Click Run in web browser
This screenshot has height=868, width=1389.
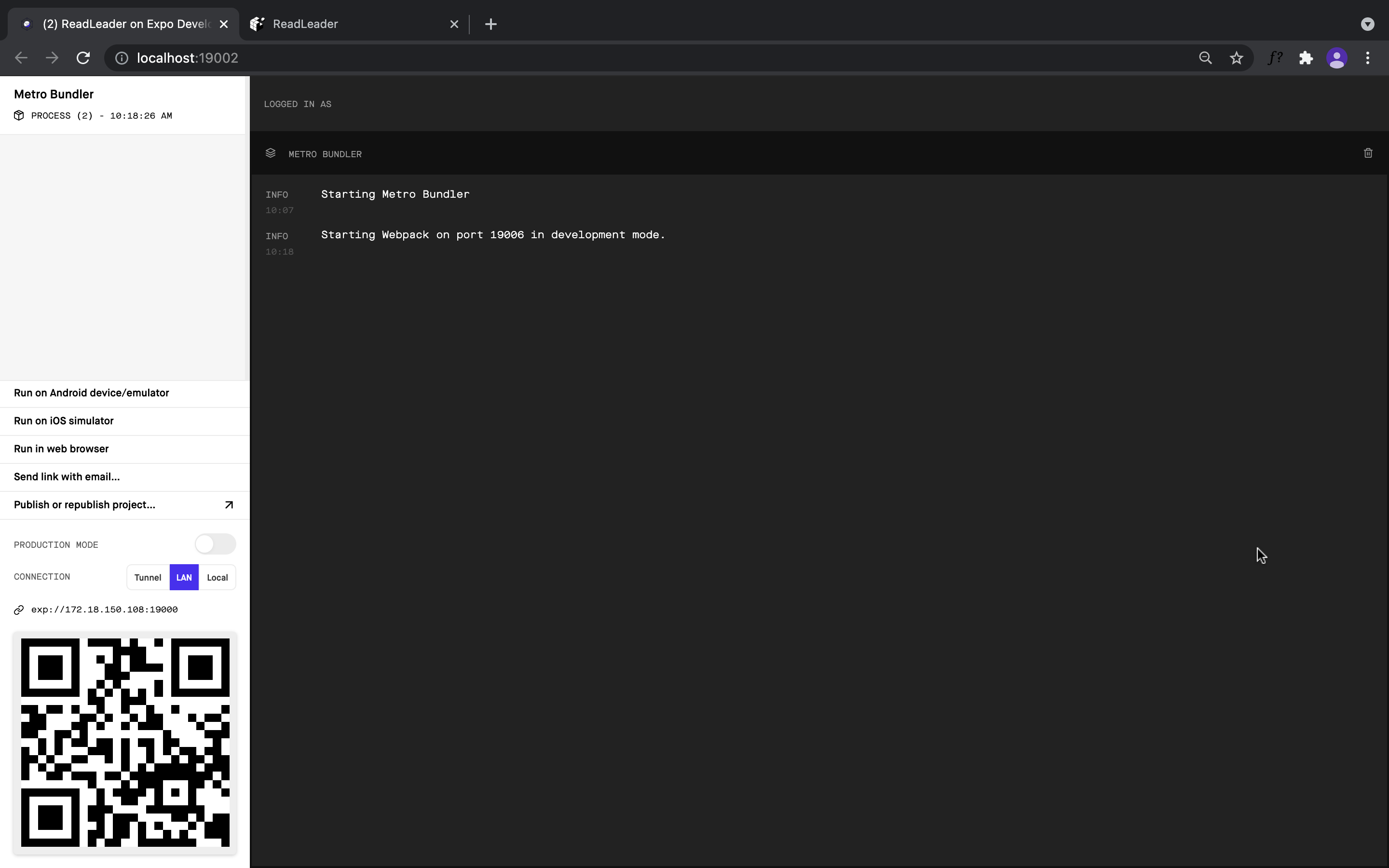tap(61, 449)
